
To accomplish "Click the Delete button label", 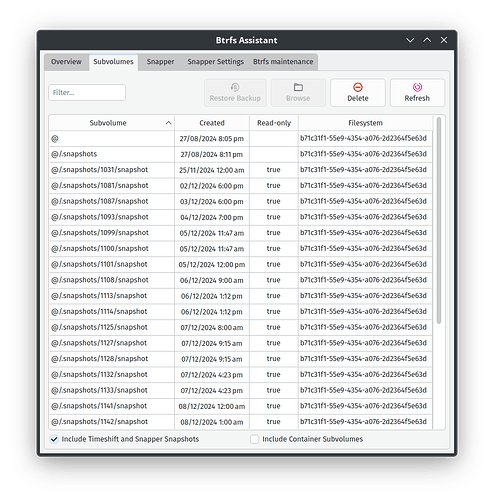I will (x=358, y=98).
